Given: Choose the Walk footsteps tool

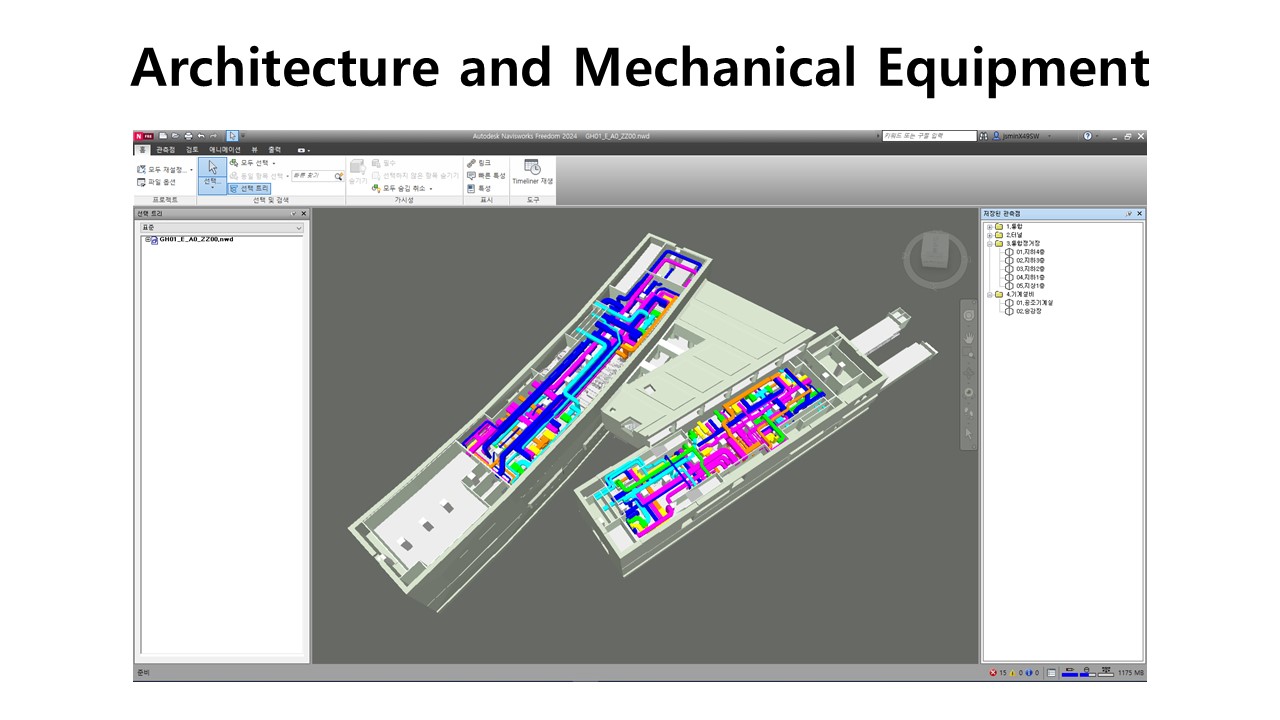Looking at the screenshot, I should (968, 411).
